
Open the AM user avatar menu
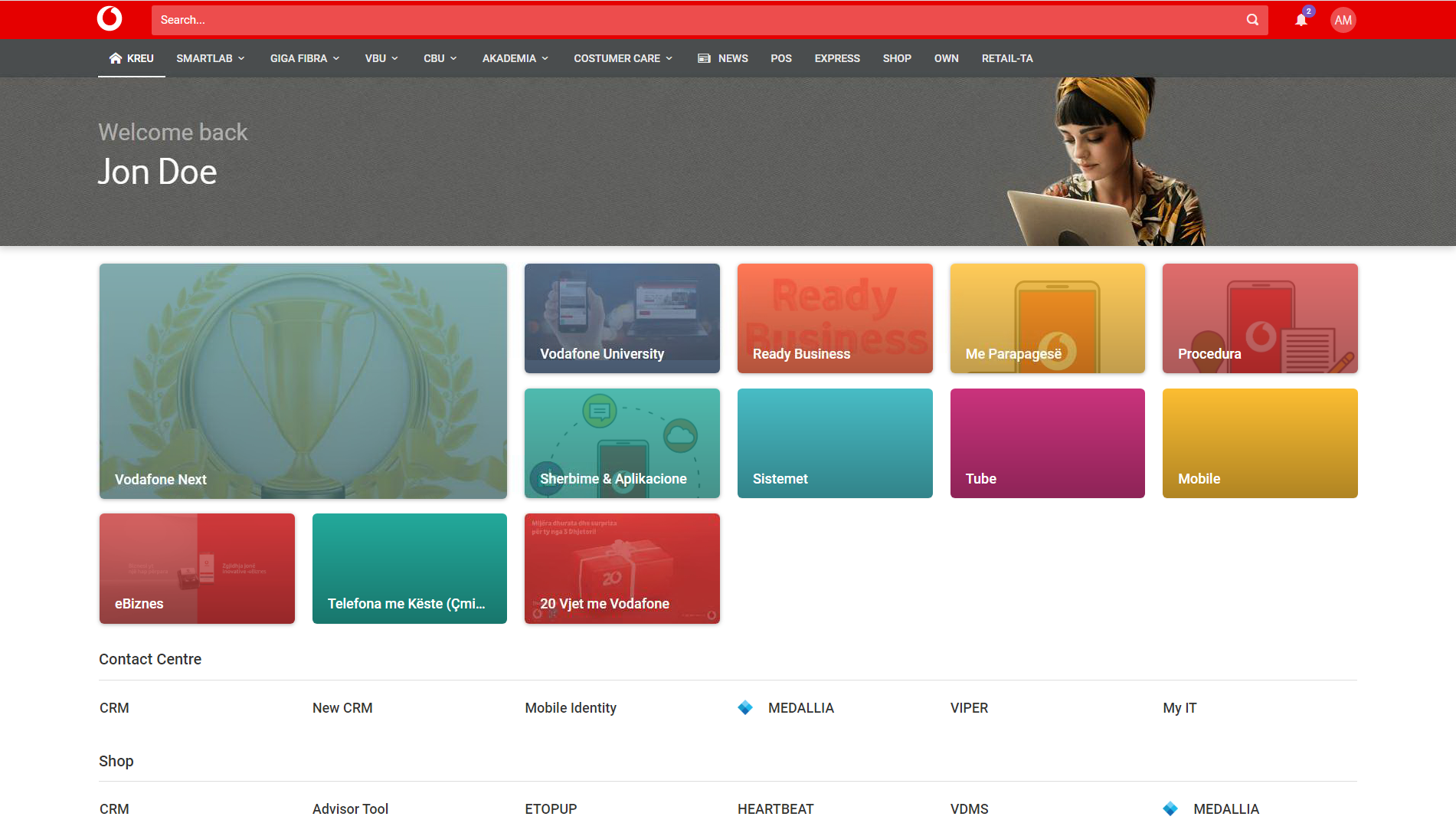(x=1343, y=20)
